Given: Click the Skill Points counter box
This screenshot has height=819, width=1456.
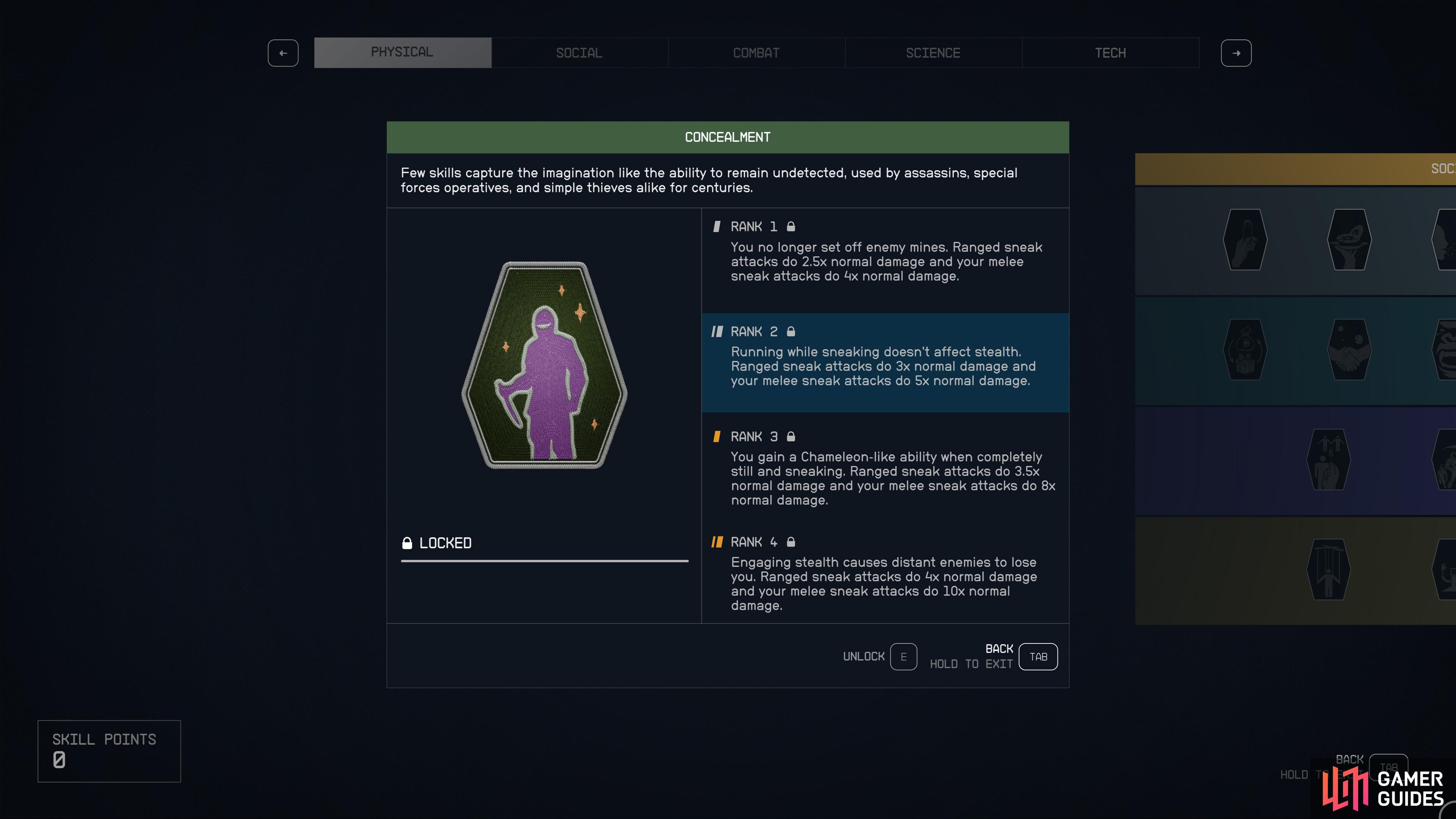Looking at the screenshot, I should pos(109,751).
